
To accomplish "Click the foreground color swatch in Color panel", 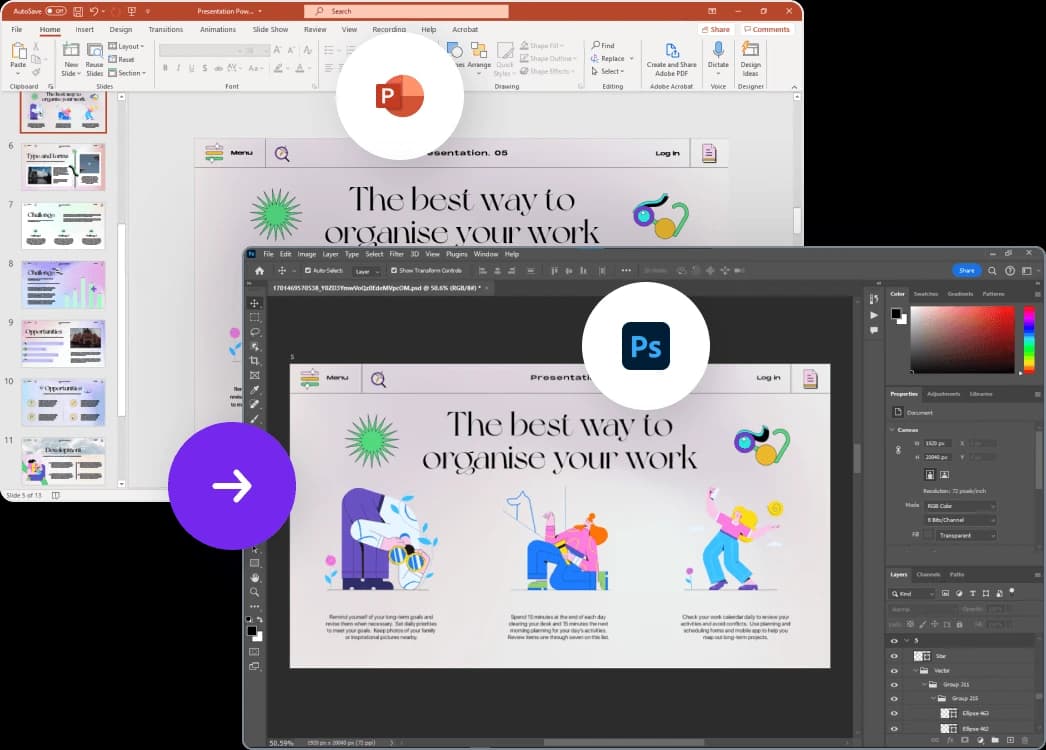I will (x=896, y=314).
